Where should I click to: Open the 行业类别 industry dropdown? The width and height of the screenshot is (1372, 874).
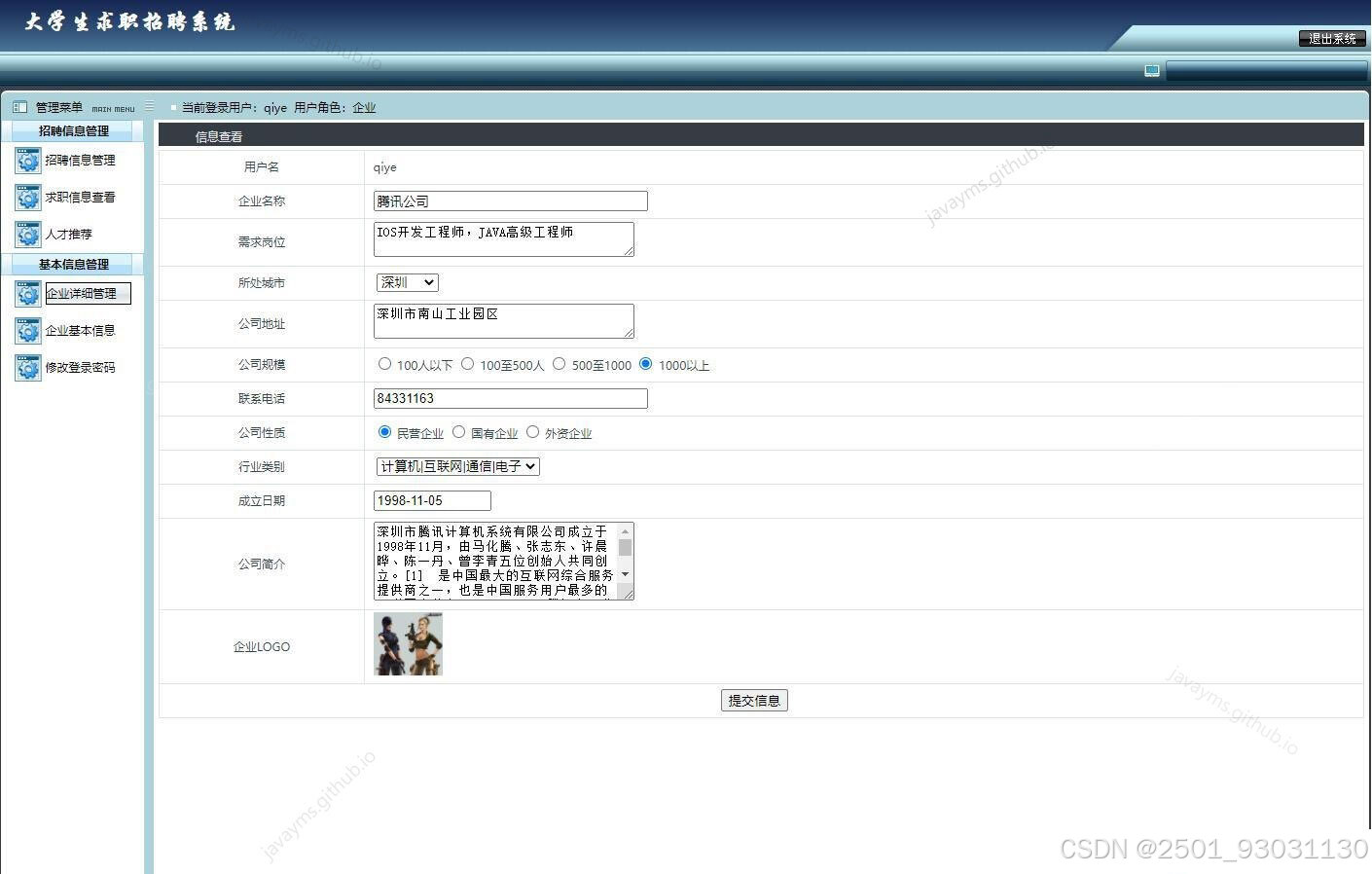(x=457, y=466)
